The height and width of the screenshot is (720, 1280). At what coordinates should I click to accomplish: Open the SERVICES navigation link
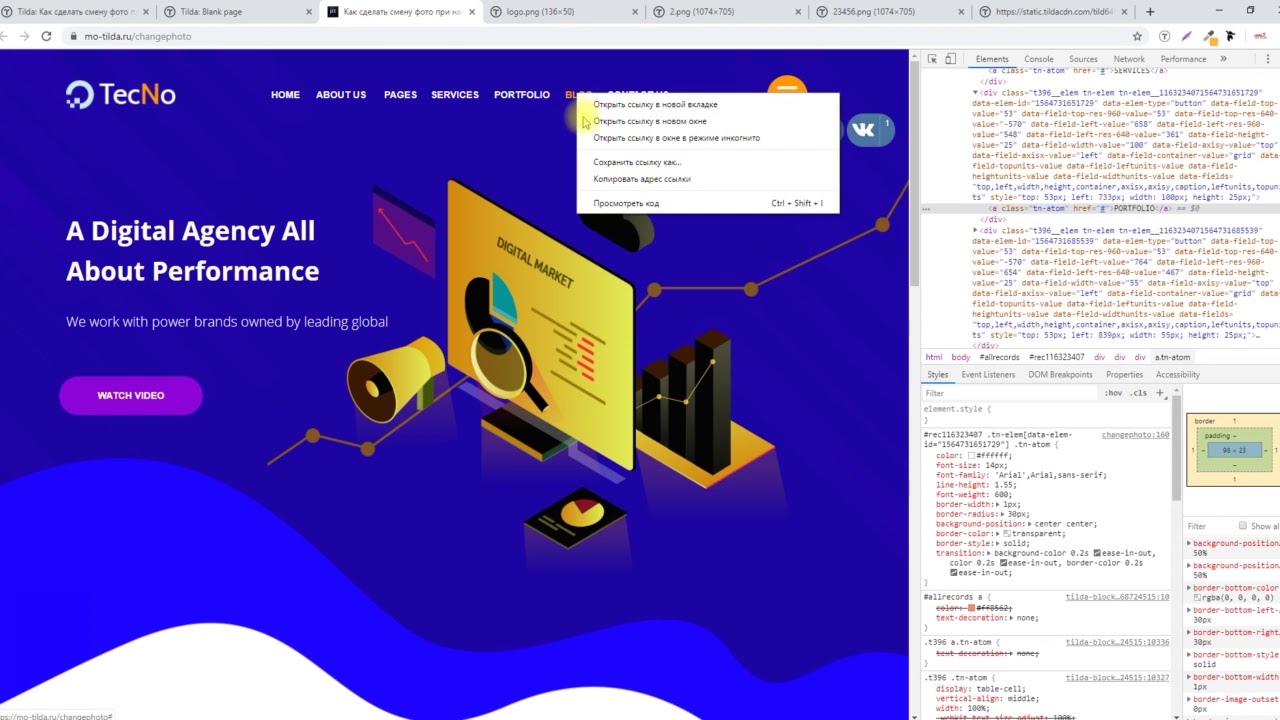[x=455, y=95]
